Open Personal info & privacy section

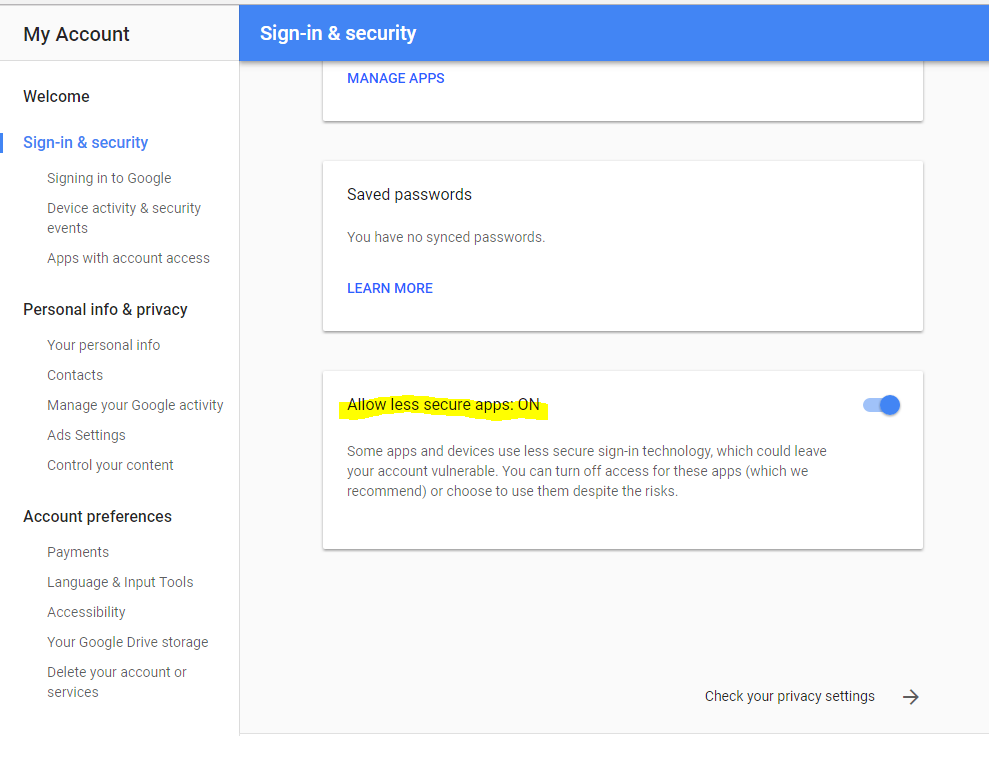tap(105, 310)
